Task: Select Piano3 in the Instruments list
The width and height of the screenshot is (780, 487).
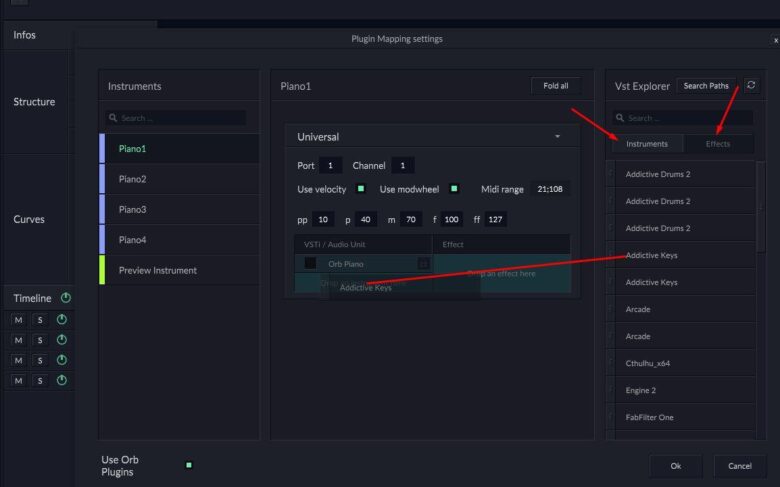Action: 133,210
